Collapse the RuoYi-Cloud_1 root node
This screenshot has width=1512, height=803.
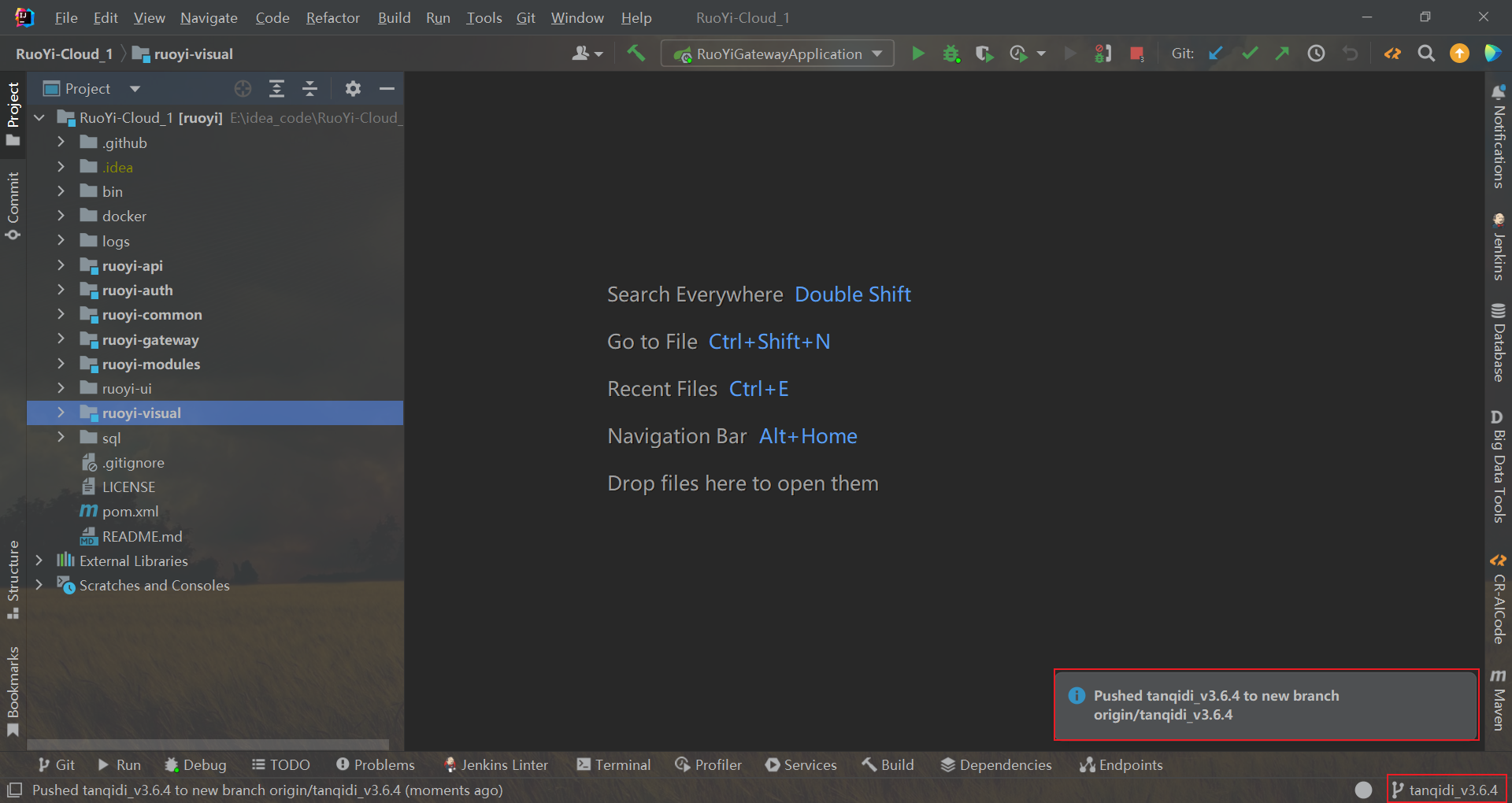point(39,118)
